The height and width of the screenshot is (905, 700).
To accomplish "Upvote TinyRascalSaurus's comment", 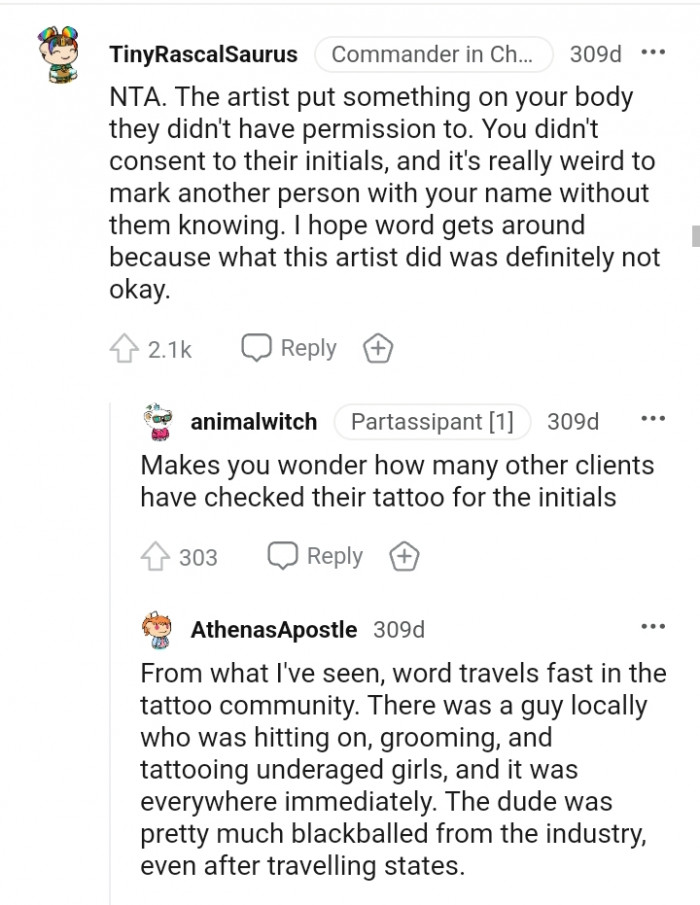I will 122,348.
